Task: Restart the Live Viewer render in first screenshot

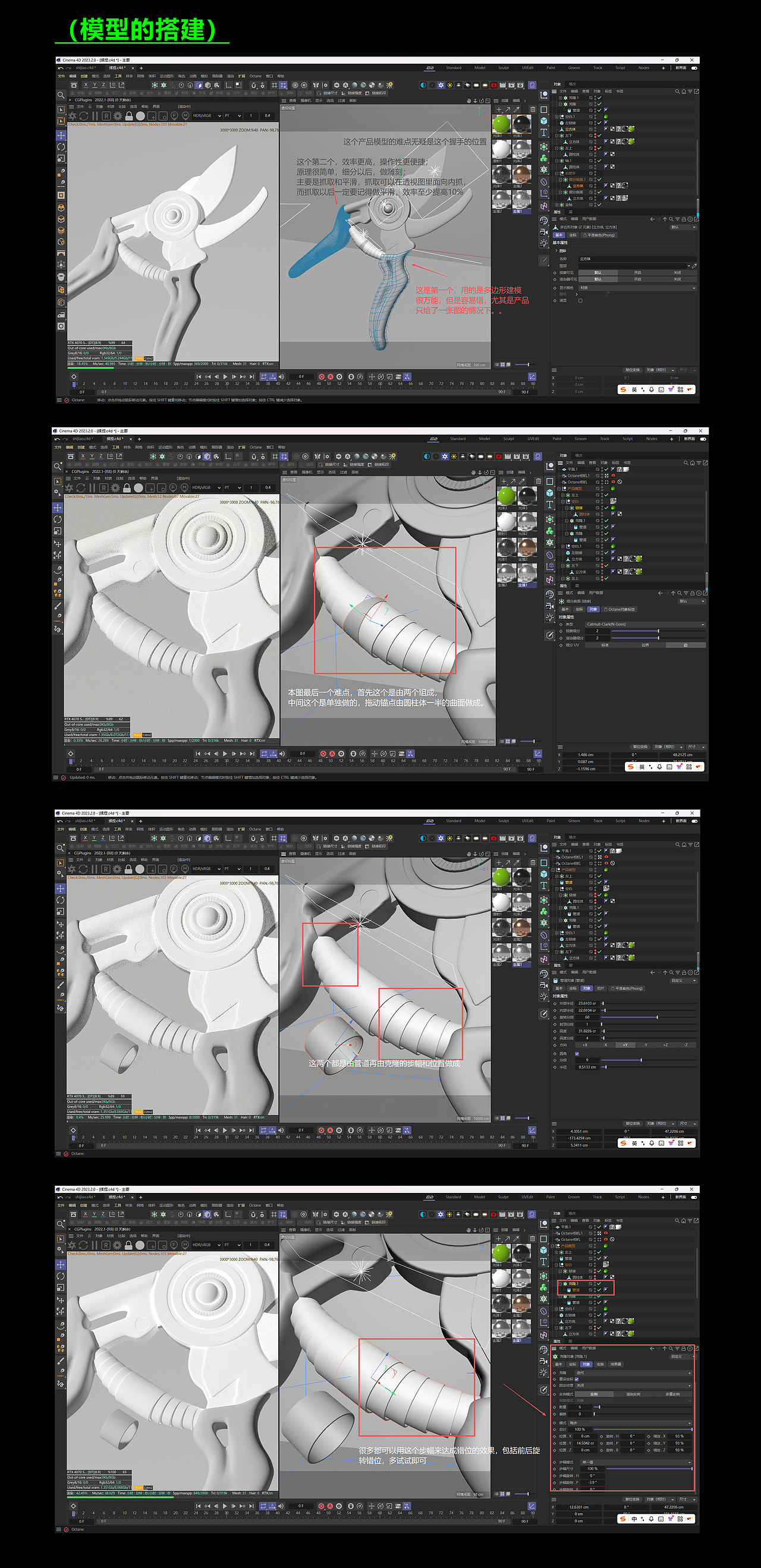Action: 83,116
